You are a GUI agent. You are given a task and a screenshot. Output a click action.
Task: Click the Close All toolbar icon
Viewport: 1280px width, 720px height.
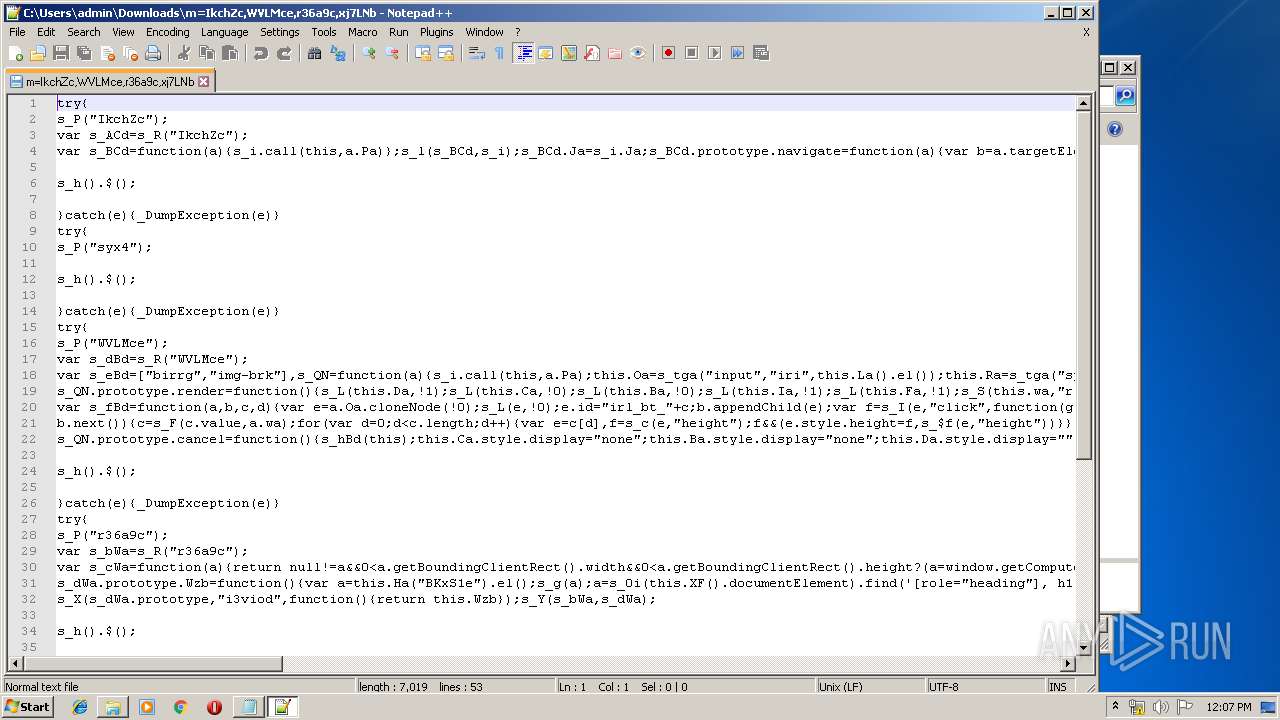(130, 53)
